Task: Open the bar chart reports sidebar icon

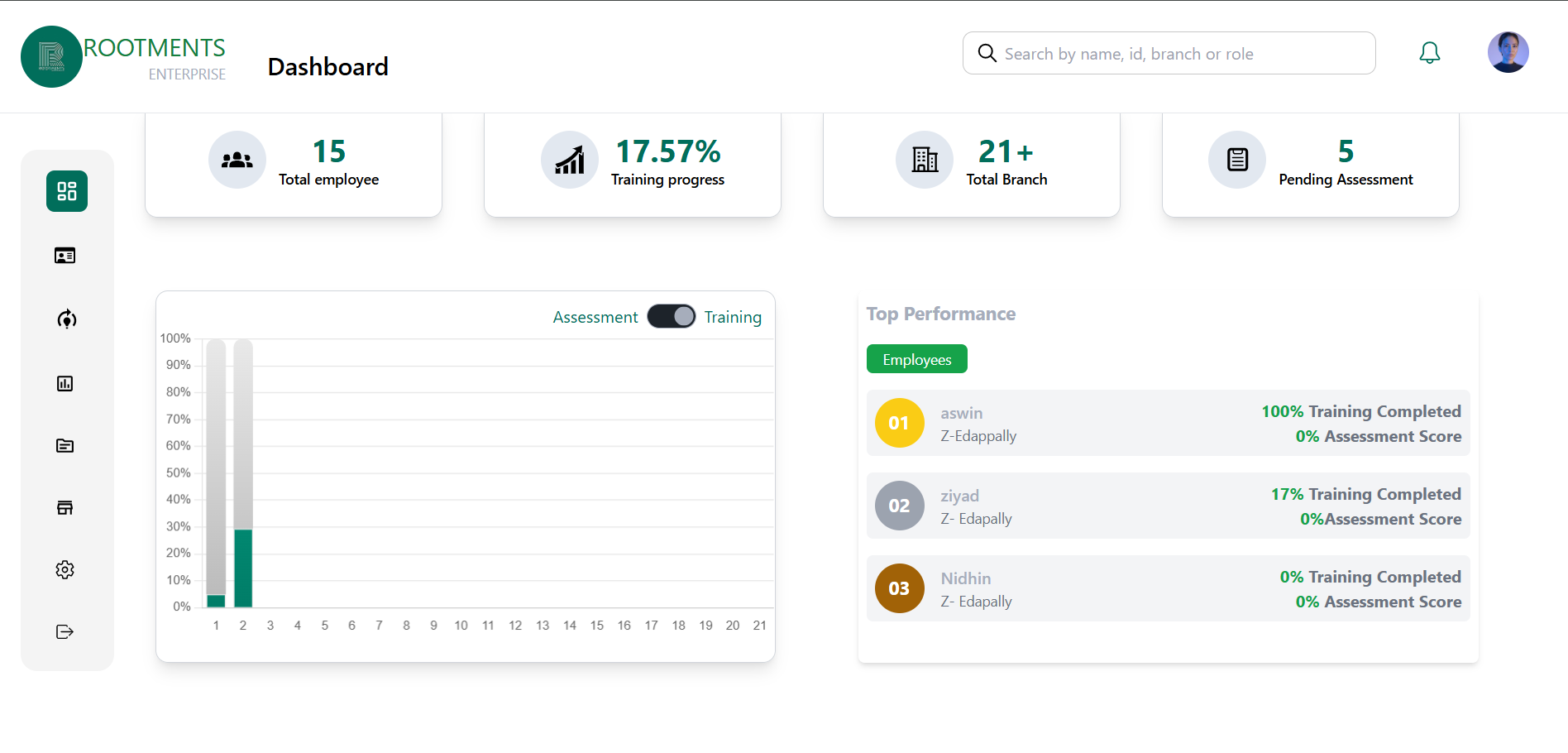Action: coord(65,383)
